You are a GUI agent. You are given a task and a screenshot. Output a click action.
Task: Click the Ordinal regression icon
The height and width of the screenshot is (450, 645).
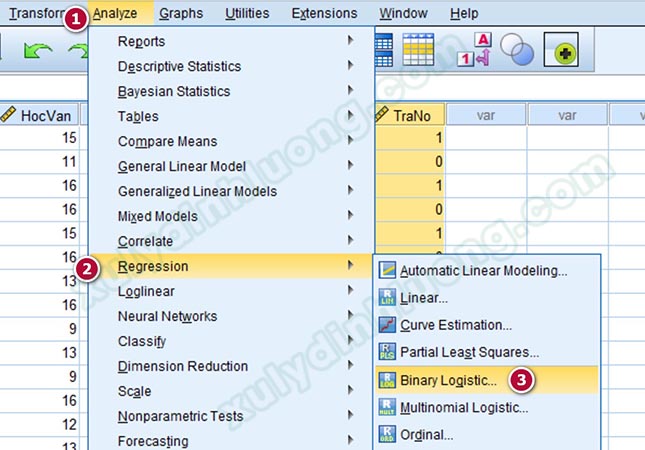(387, 434)
